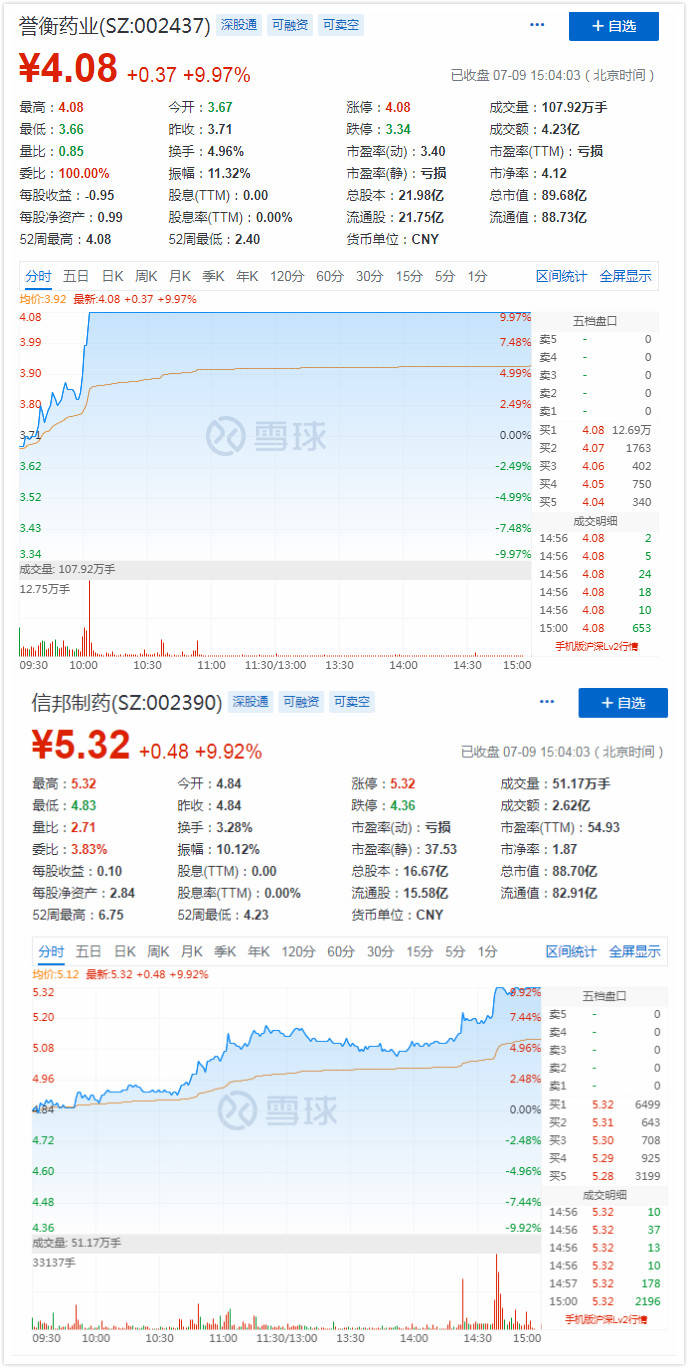Click 15:00 trade row with volume 653

[595, 628]
